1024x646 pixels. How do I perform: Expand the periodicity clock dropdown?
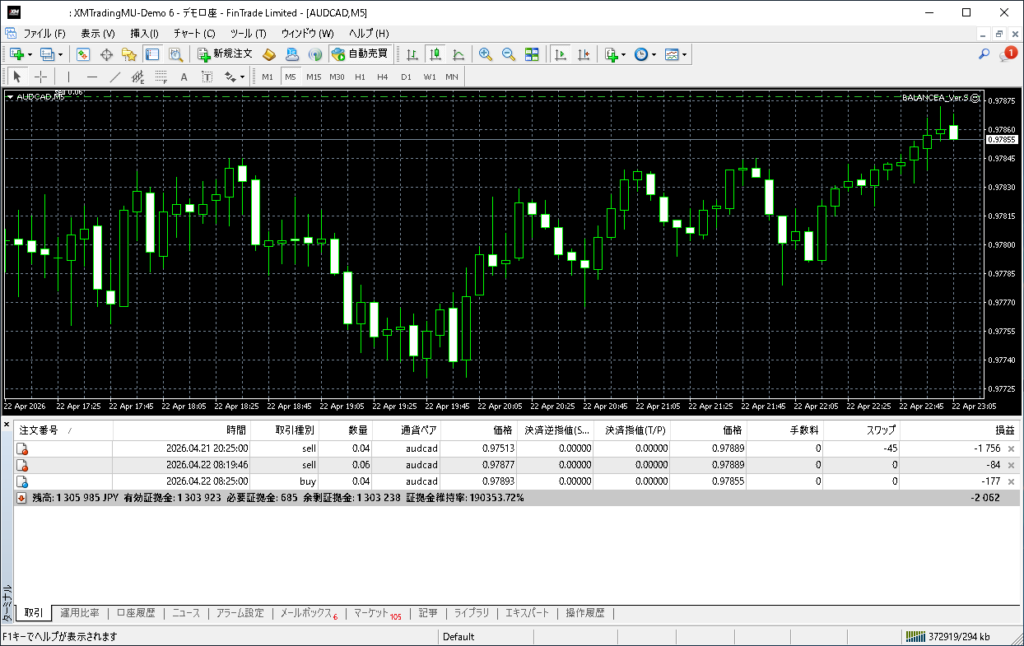click(653, 54)
